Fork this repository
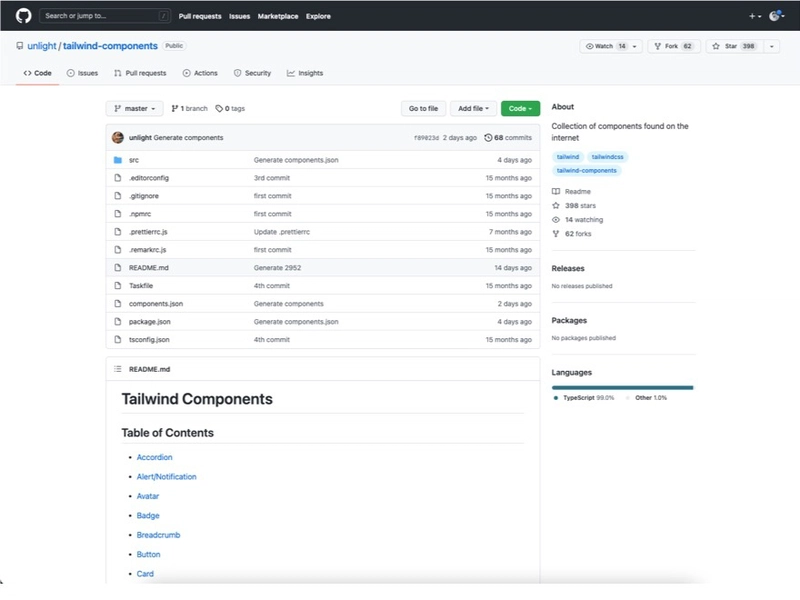This screenshot has width=800, height=600. pyautogui.click(x=674, y=46)
